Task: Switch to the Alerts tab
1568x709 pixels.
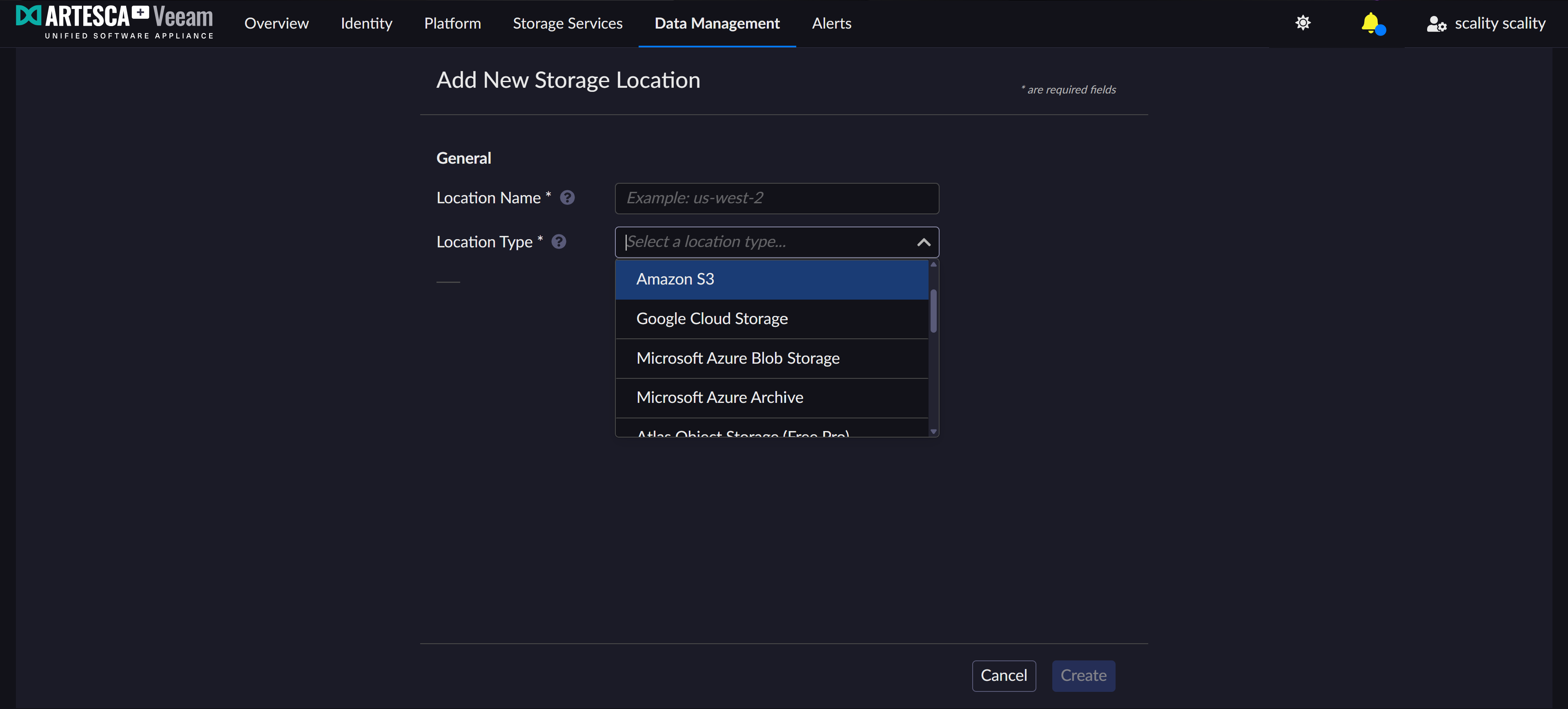Action: [x=831, y=23]
